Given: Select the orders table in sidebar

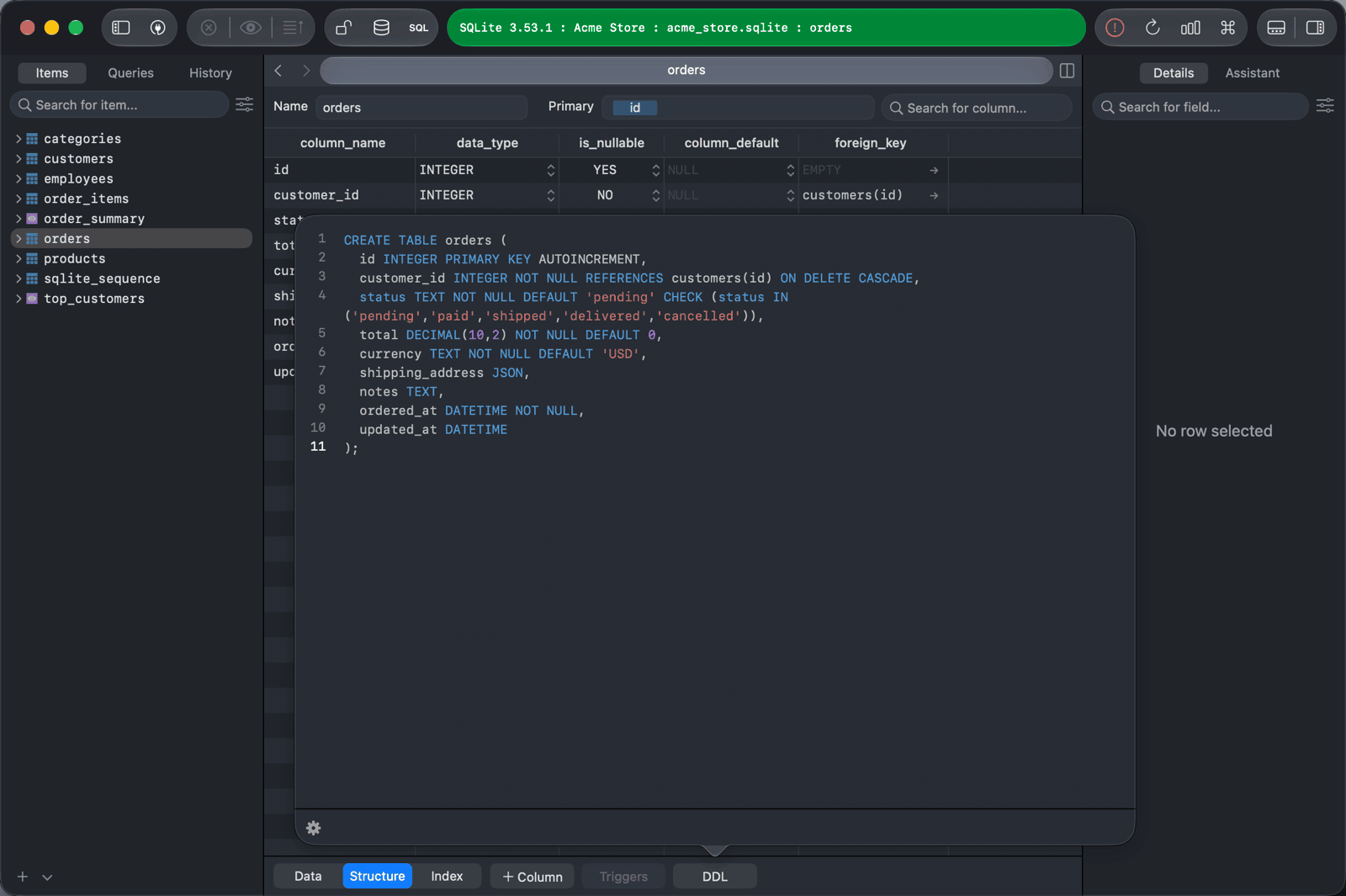Looking at the screenshot, I should coord(132,239).
